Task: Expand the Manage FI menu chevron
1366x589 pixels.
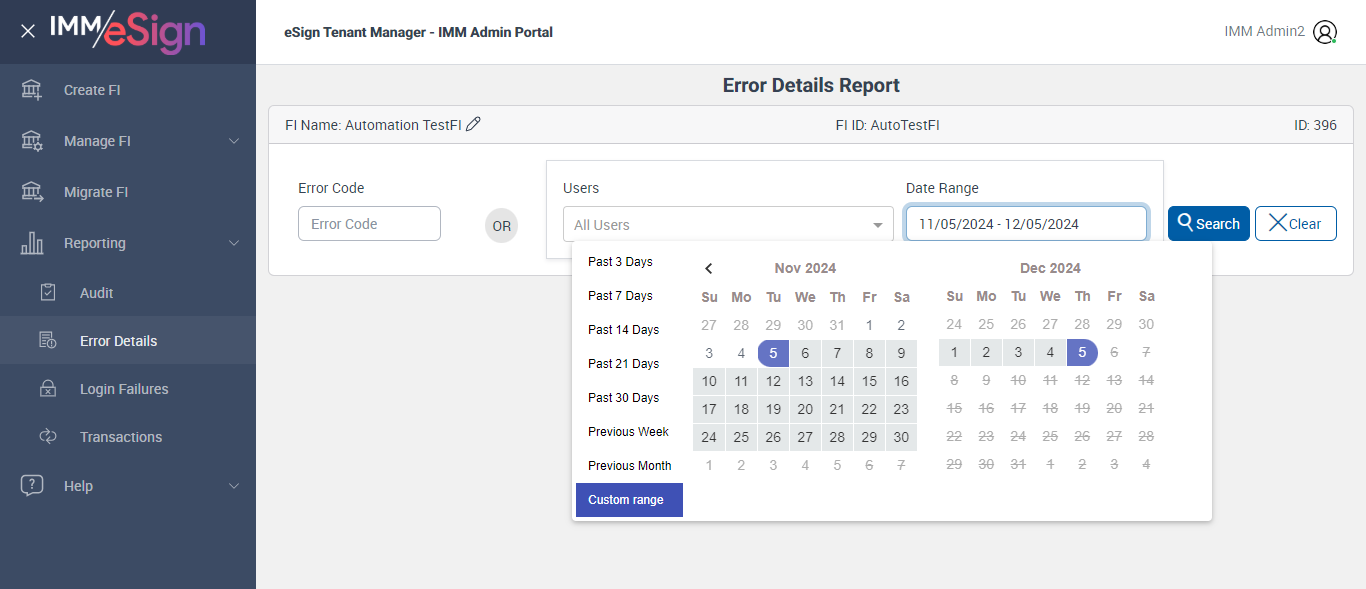Action: 234,141
